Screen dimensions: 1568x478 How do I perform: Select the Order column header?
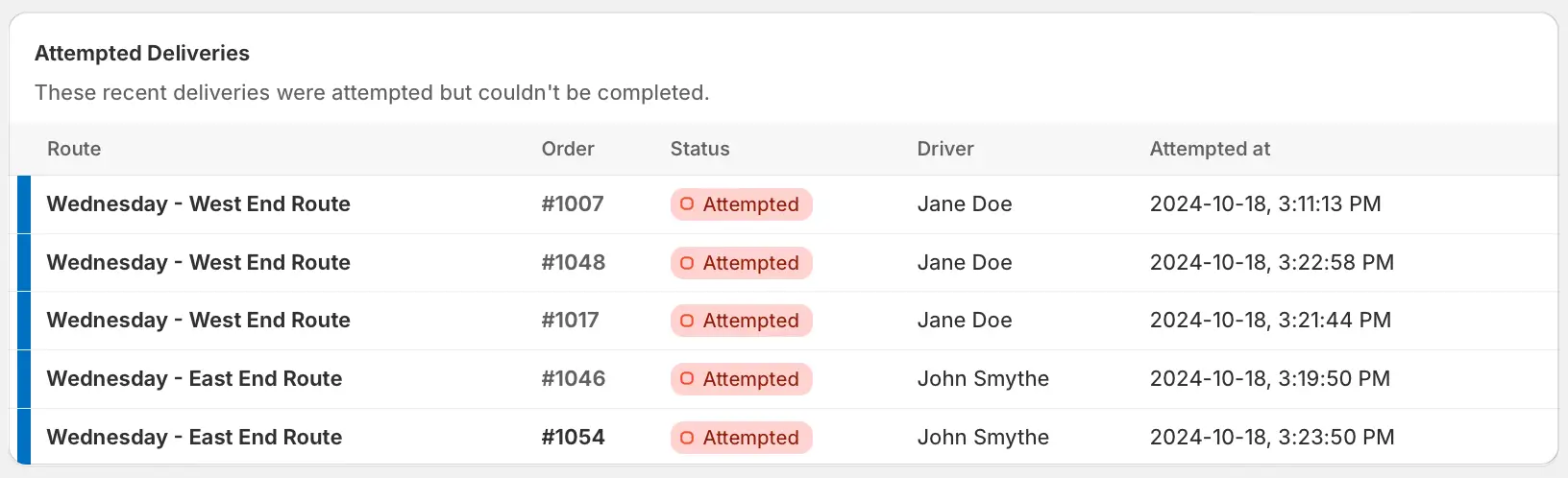point(568,149)
